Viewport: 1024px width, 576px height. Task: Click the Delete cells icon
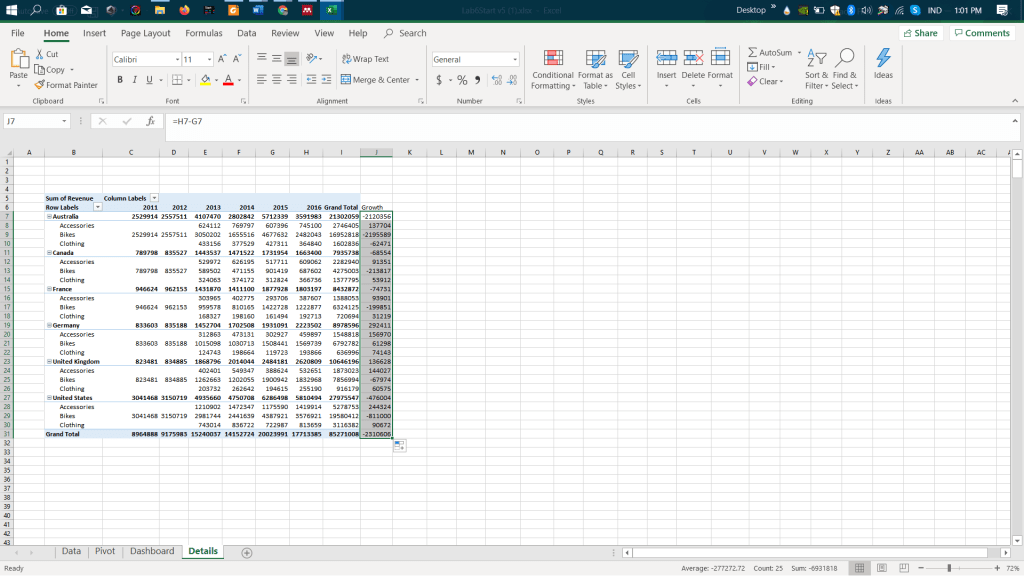693,64
